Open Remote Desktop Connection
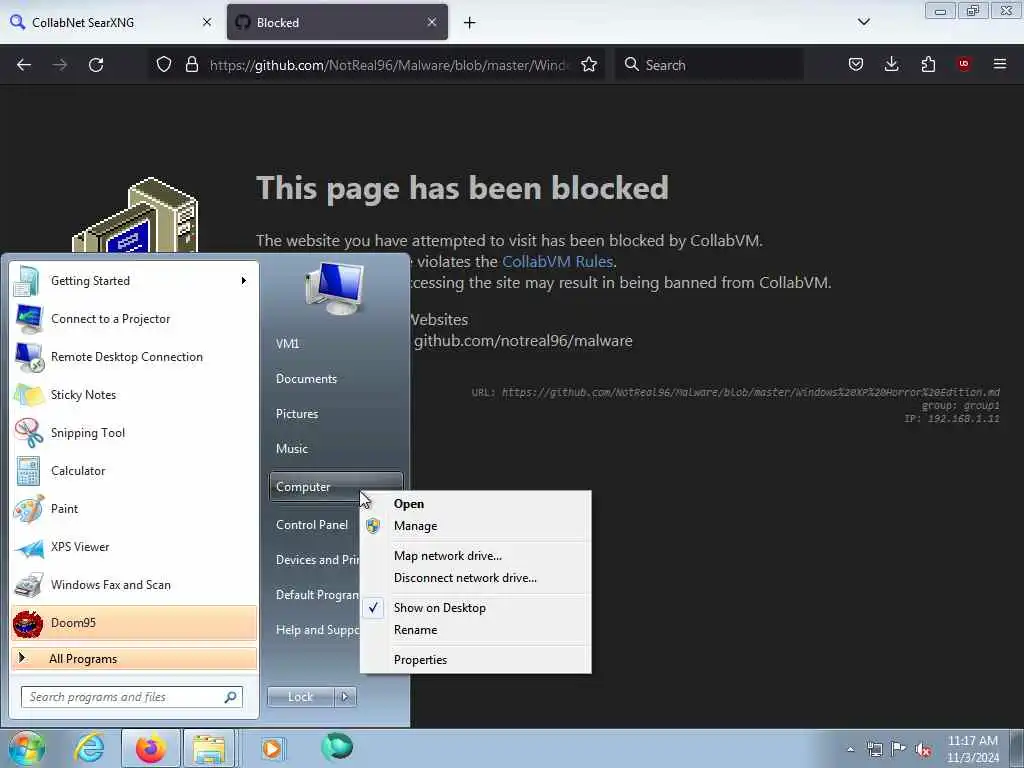This screenshot has width=1024, height=768. point(135,357)
